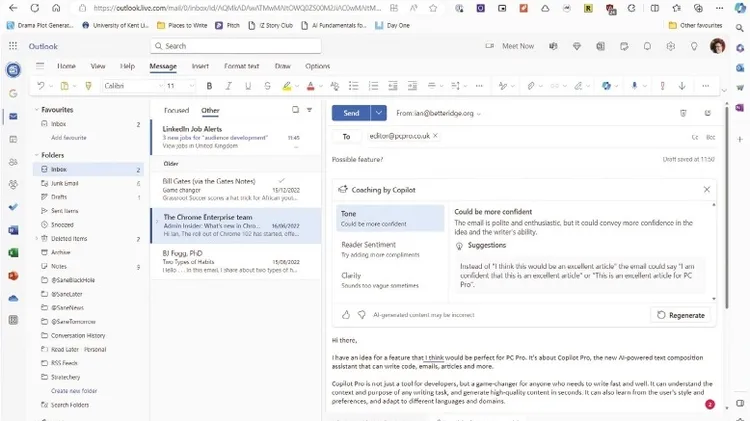
Task: Toggle underline formatting
Action: click(248, 86)
